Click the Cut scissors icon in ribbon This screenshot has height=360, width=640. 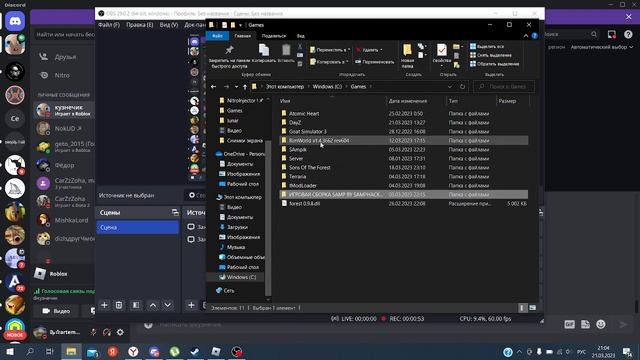click(x=300, y=47)
